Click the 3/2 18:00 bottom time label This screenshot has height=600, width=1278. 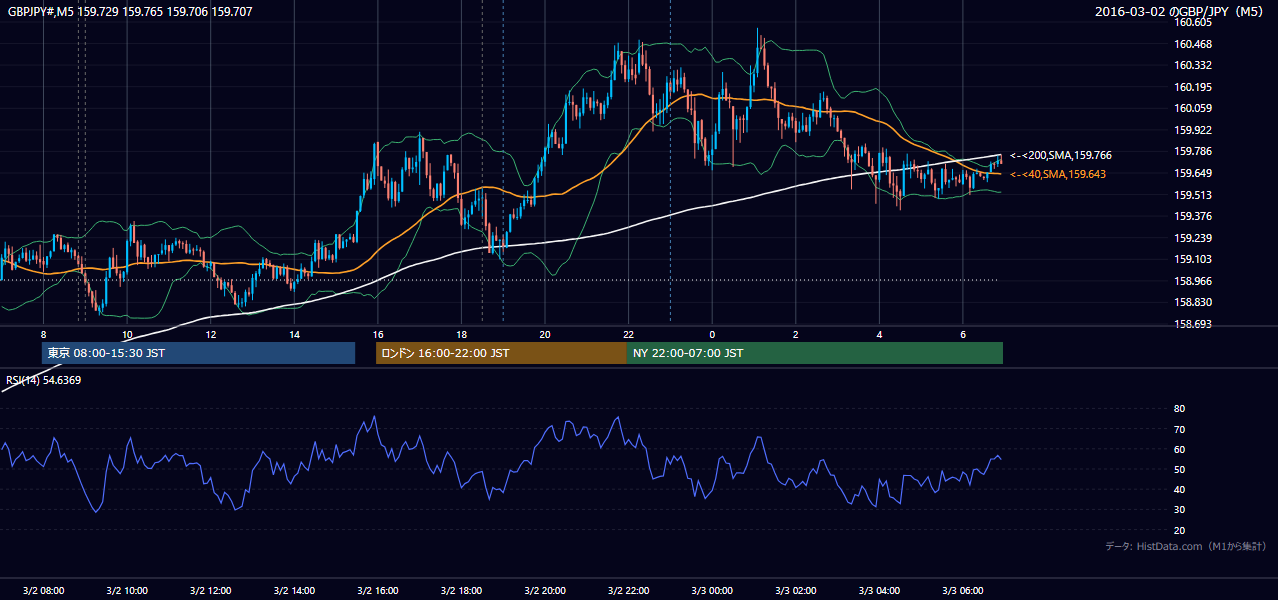pyautogui.click(x=461, y=591)
